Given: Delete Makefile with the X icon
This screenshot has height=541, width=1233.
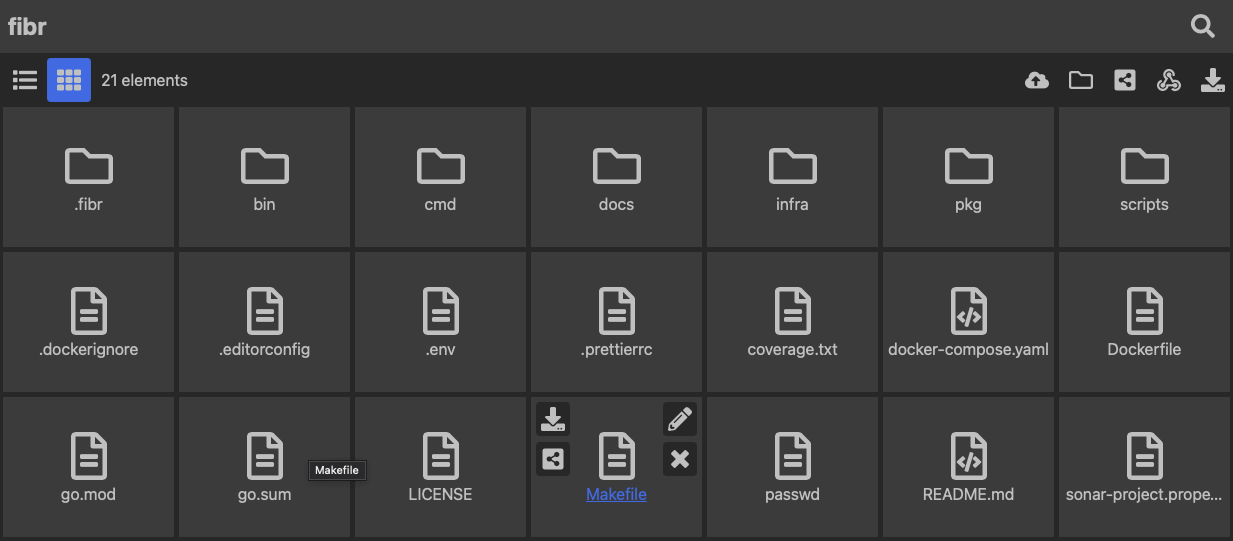Looking at the screenshot, I should (x=679, y=459).
